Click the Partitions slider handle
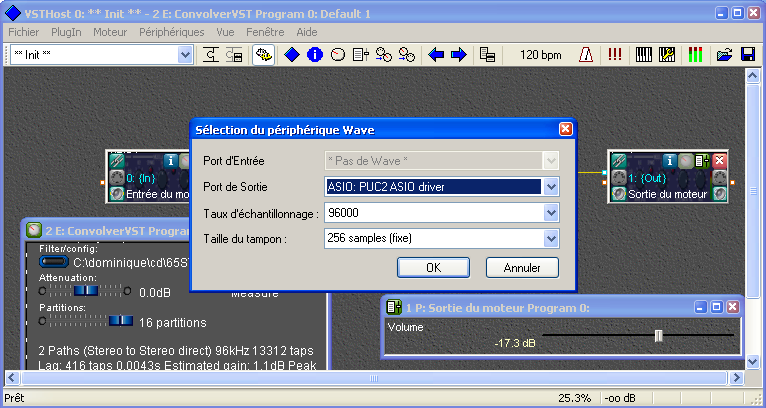The width and height of the screenshot is (766, 408). coord(121,321)
